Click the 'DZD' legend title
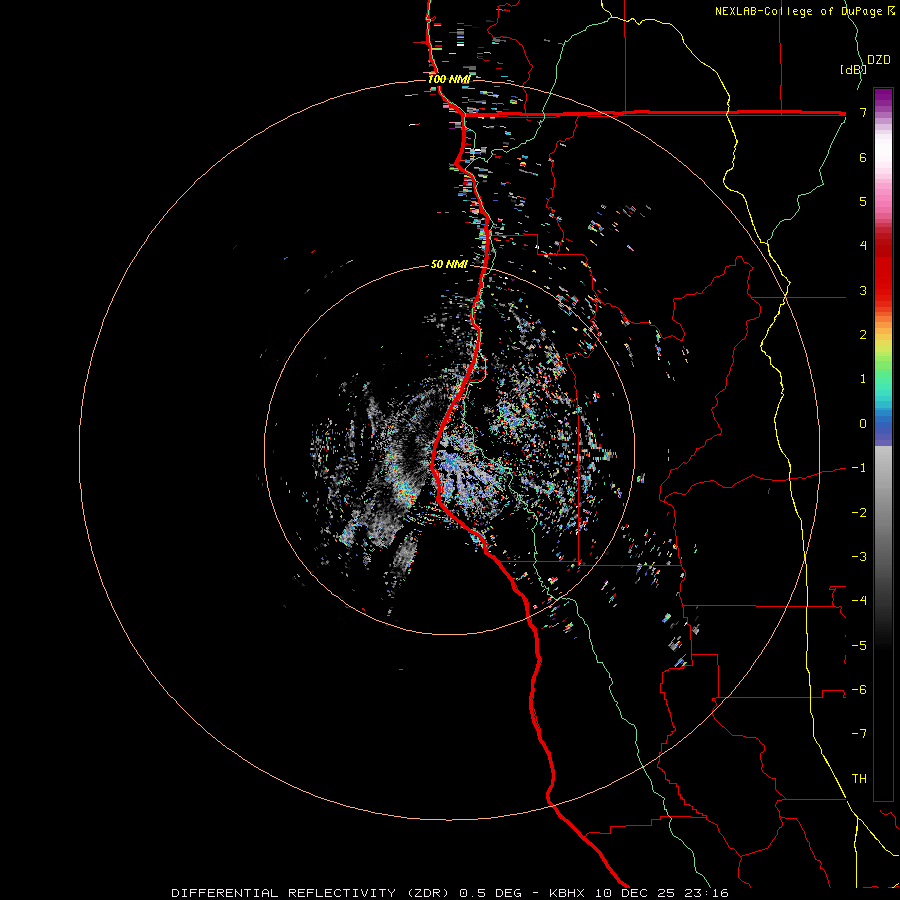 [x=879, y=60]
